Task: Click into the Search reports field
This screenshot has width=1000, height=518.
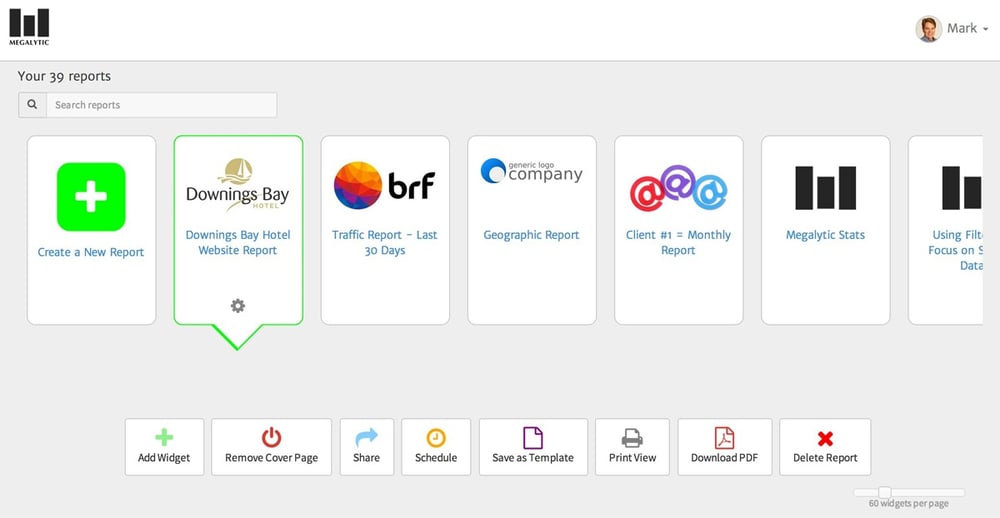Action: coord(161,105)
